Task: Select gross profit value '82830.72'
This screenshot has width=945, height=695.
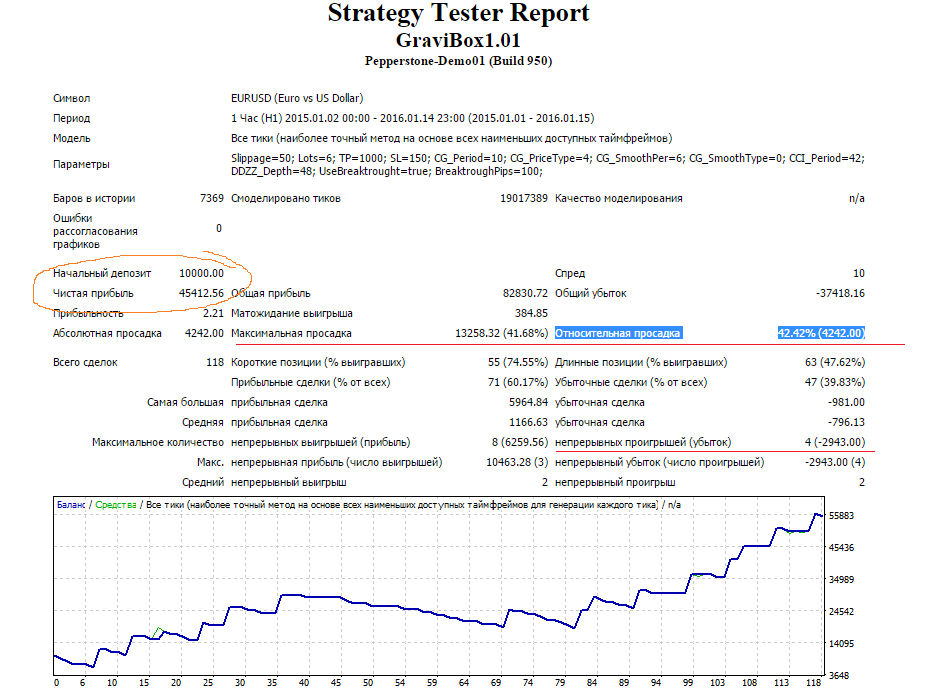Action: pos(525,293)
